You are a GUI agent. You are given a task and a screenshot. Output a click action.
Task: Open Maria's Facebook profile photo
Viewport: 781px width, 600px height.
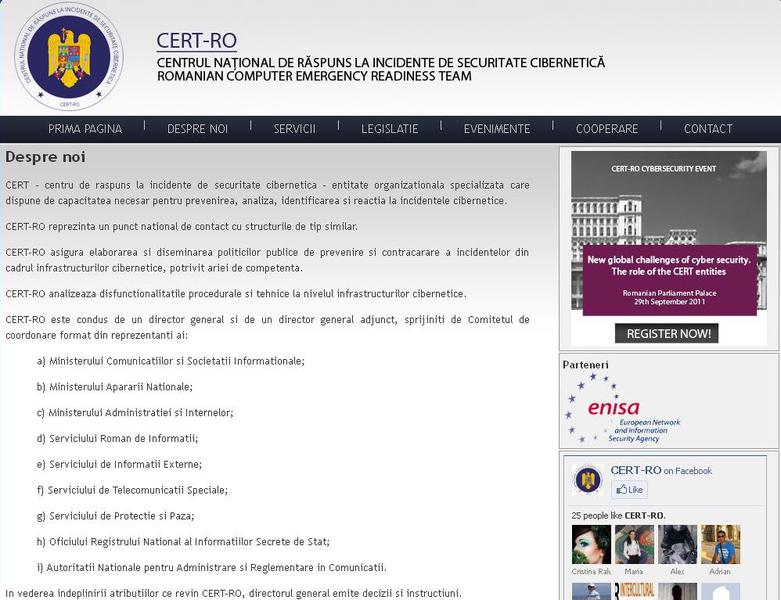coord(634,544)
